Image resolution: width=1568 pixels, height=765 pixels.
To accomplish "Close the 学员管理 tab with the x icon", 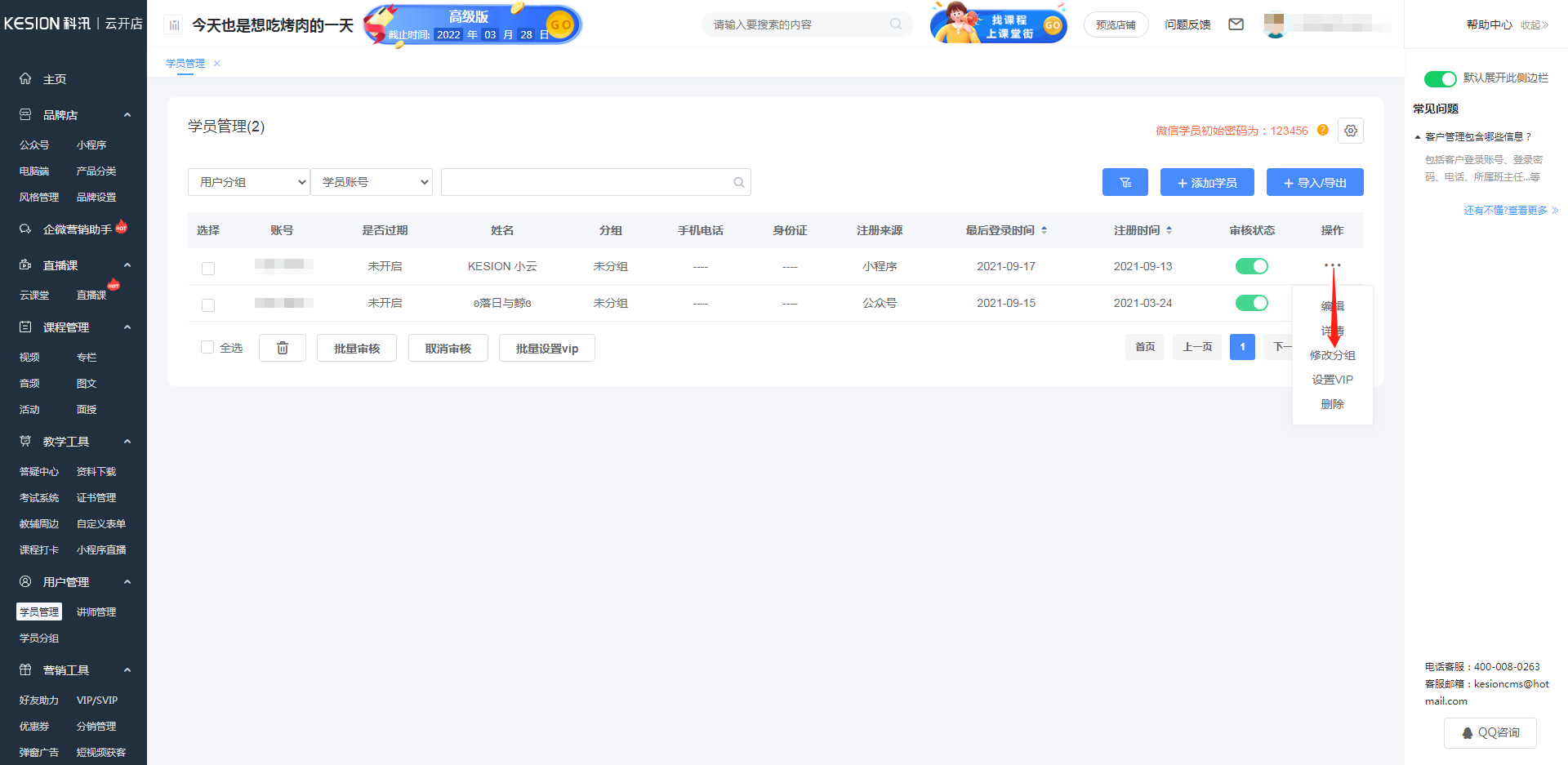I will (x=216, y=63).
